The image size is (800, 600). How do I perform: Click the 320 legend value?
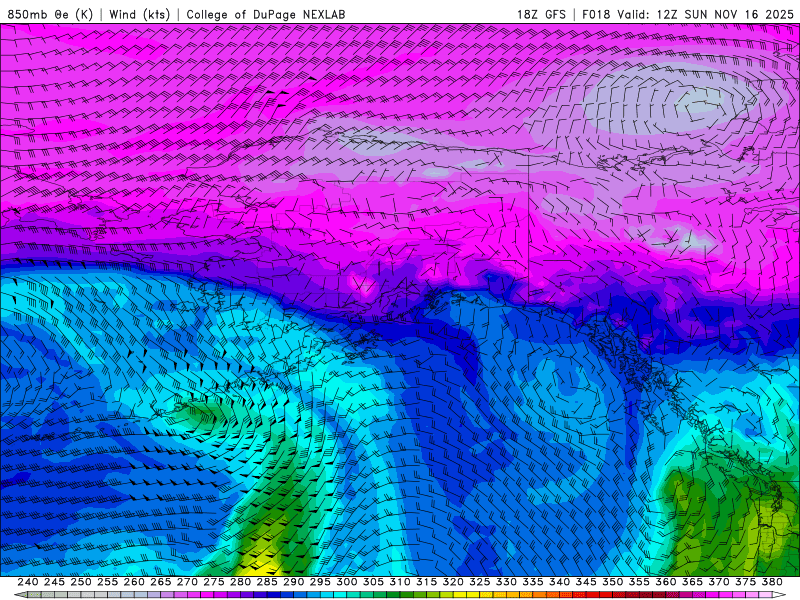point(453,582)
